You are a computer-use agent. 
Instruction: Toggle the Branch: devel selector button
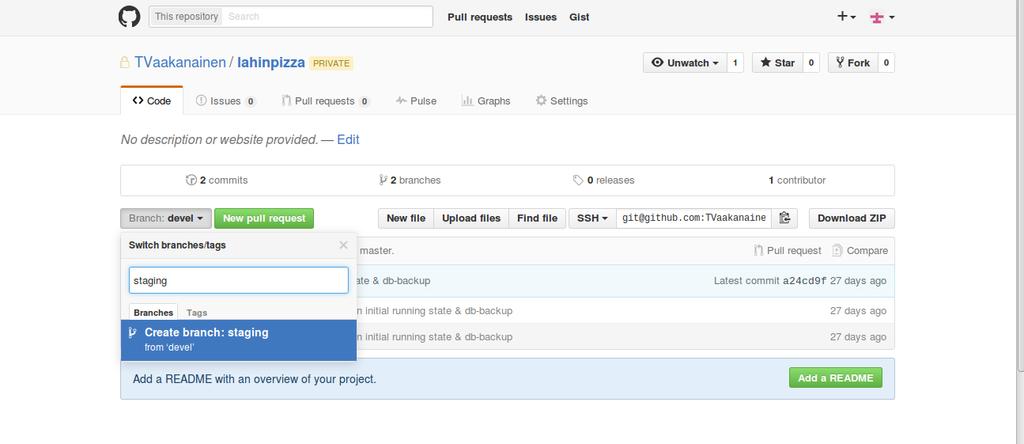[x=166, y=218]
